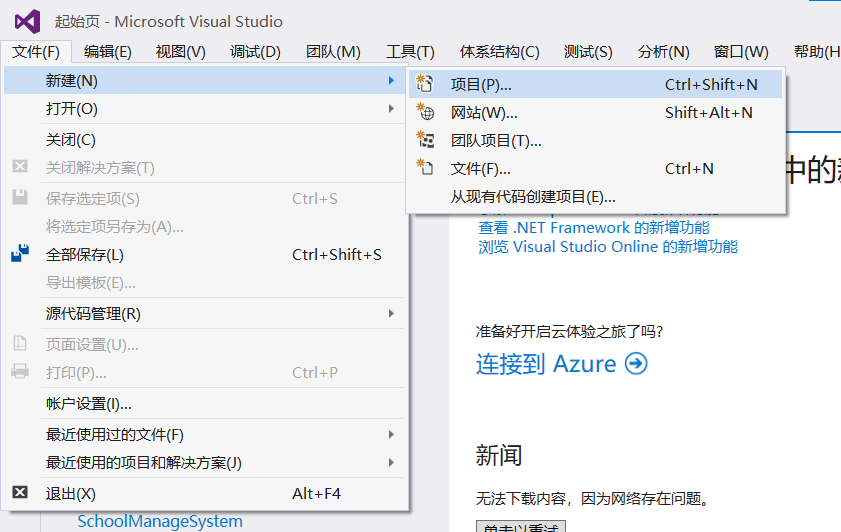Select the new Project (项目) icon
Screen dimensions: 841x532
coord(425,84)
